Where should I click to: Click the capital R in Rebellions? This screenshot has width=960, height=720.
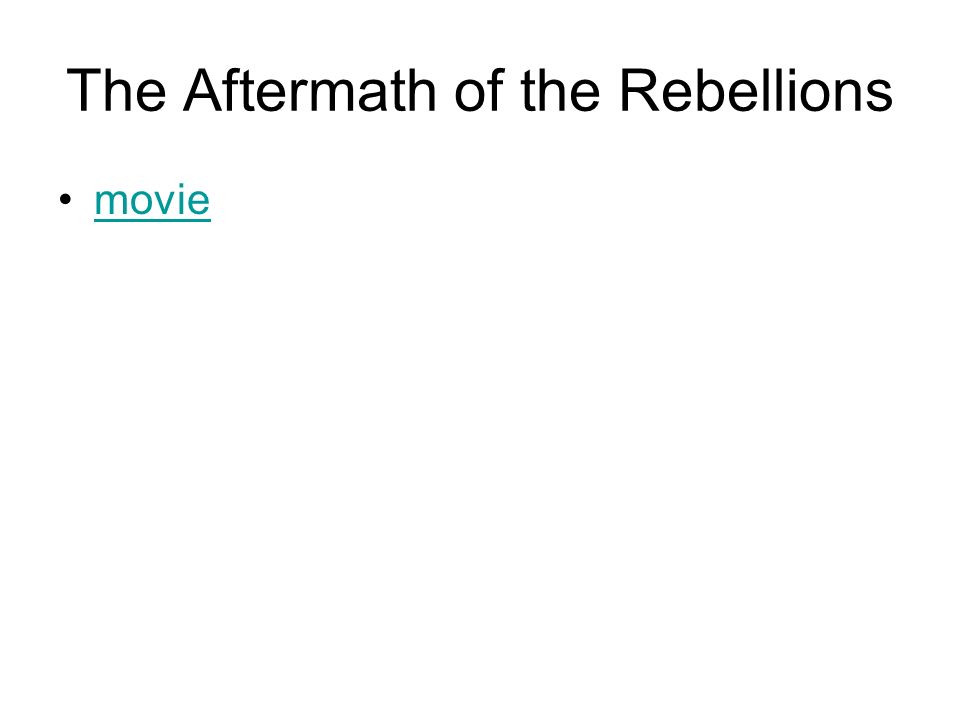[x=639, y=91]
